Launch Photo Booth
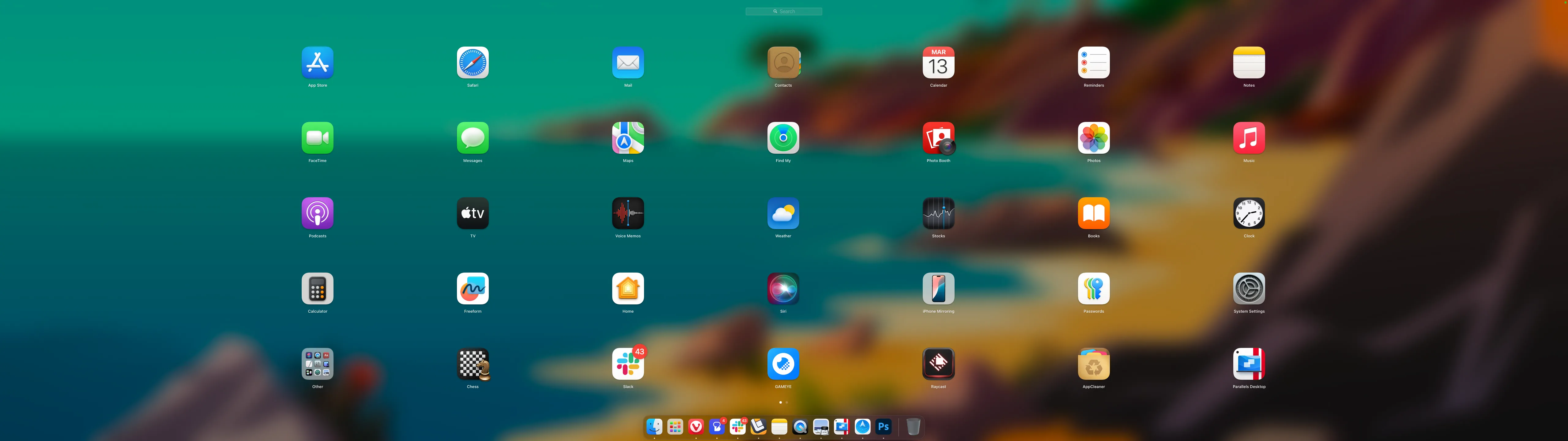Screen dimensions: 1568x441 tap(939, 138)
